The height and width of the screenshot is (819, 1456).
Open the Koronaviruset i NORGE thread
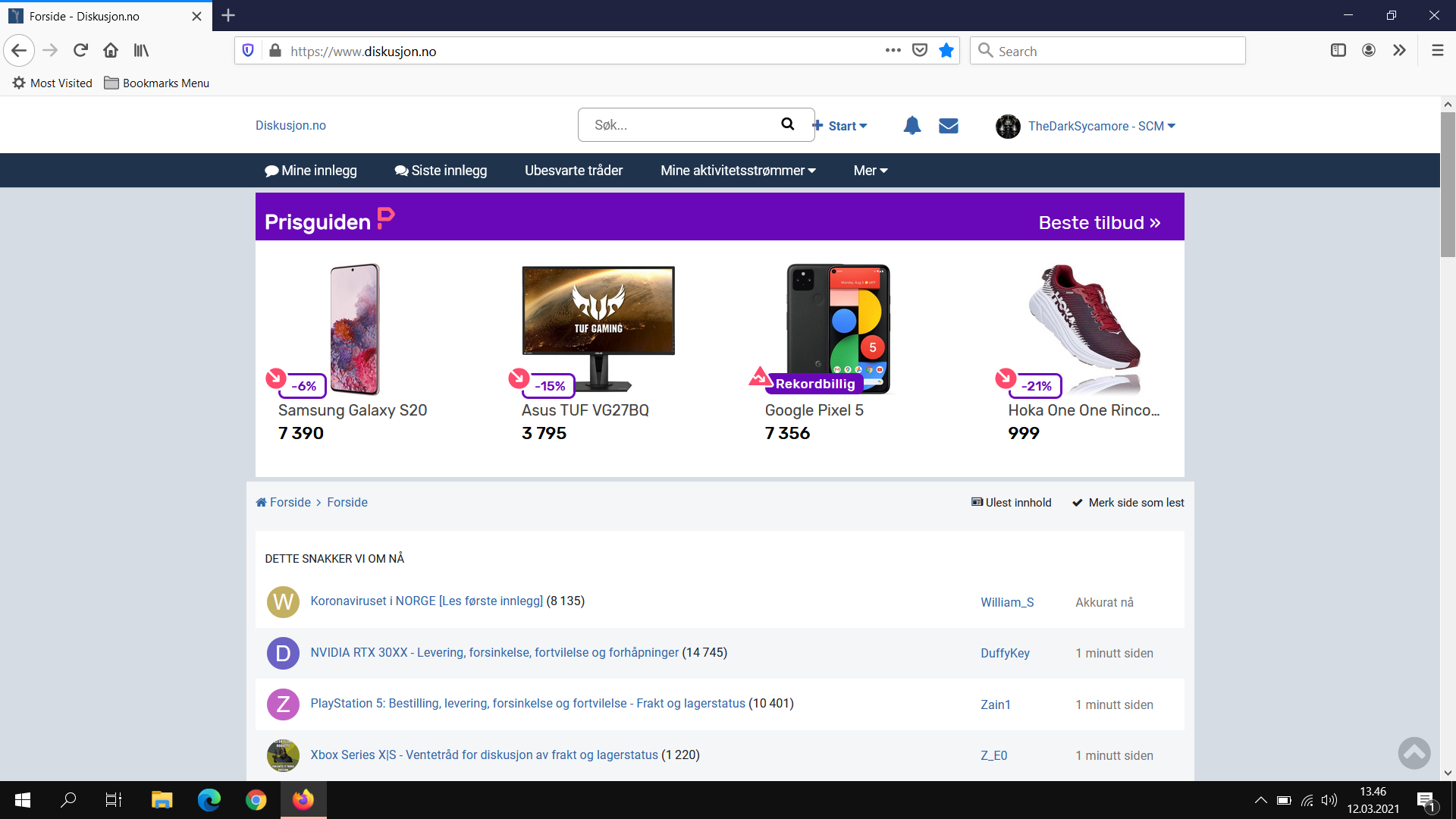click(427, 601)
